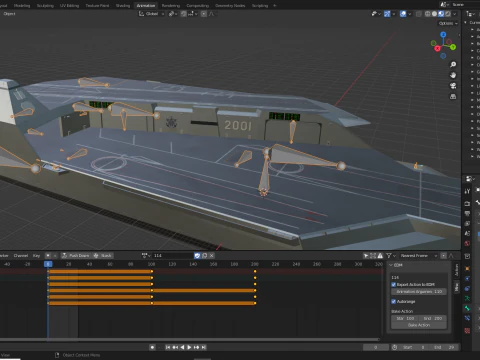Image resolution: width=480 pixels, height=360 pixels.
Task: Toggle auto keying record button
Action: [152, 347]
